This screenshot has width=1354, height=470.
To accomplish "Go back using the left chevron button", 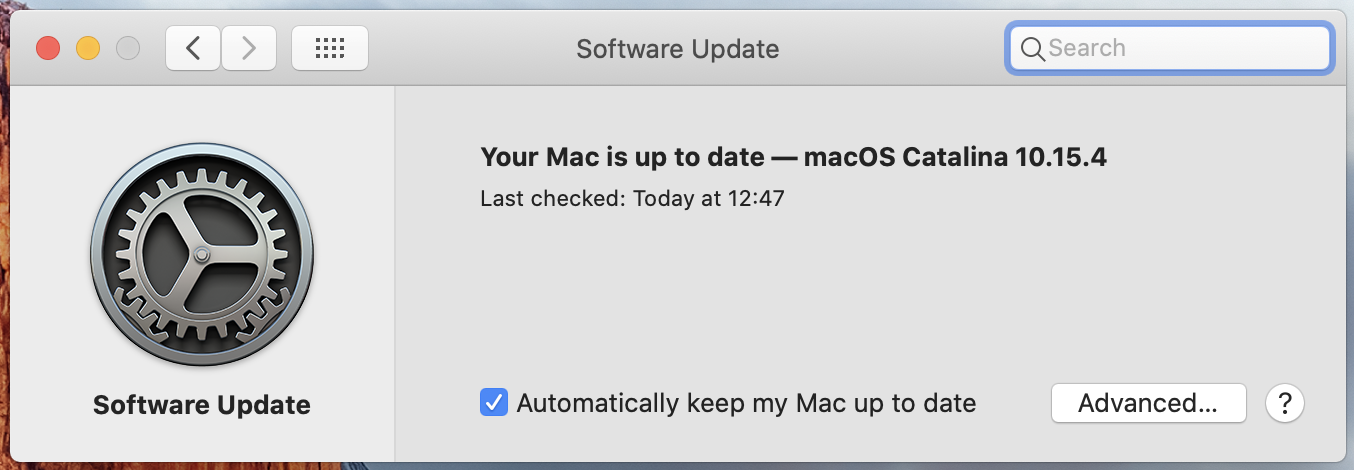I will click(193, 48).
